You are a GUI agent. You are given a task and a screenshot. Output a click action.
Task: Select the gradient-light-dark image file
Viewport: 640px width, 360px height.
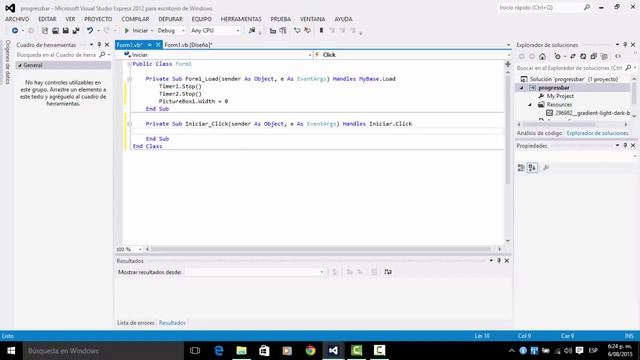point(593,113)
